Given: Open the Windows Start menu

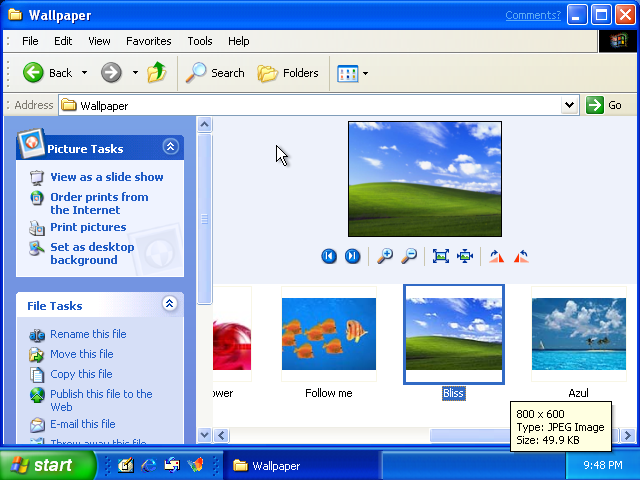Looking at the screenshot, I should [x=47, y=465].
